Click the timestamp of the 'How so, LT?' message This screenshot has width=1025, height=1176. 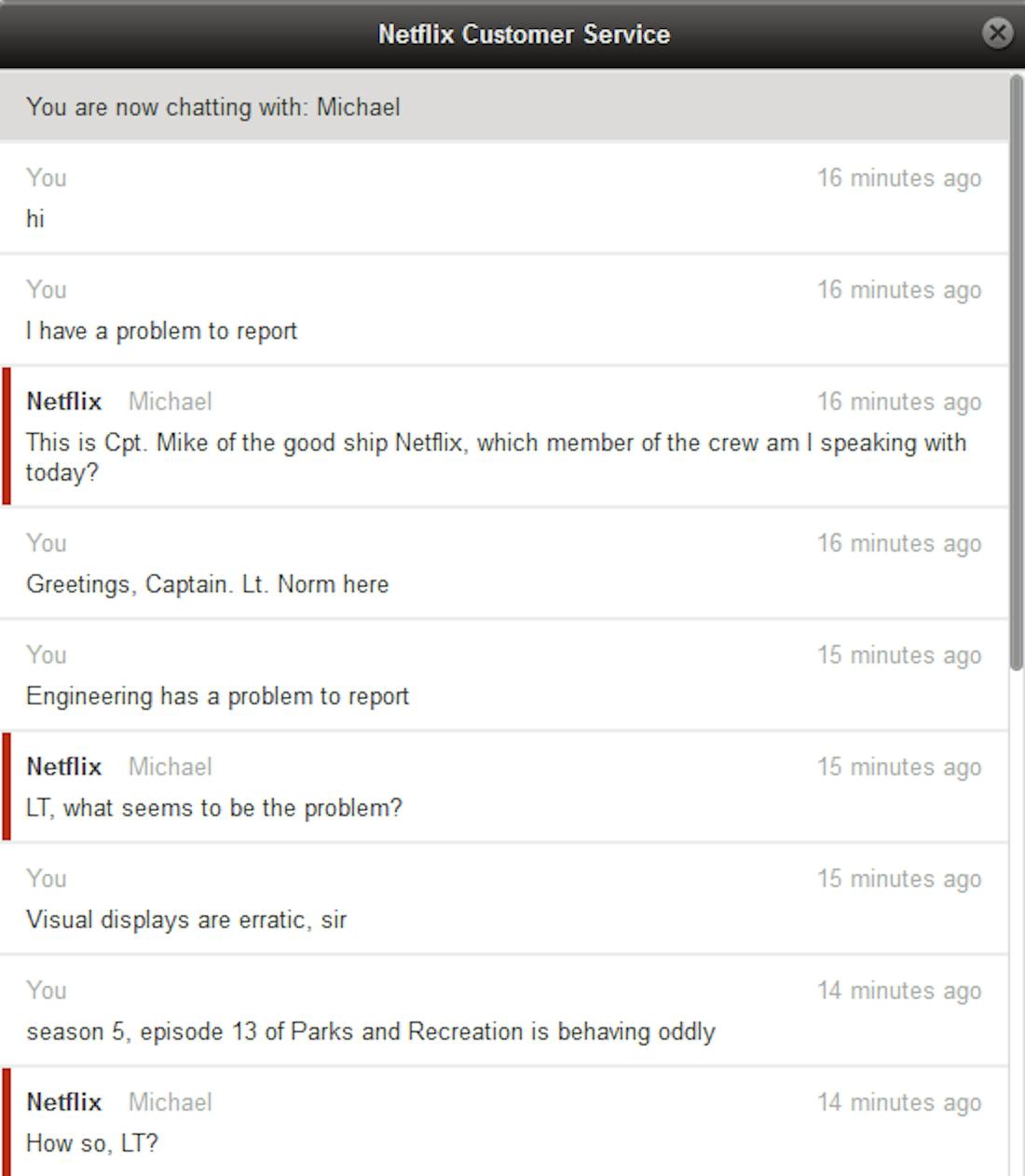[x=899, y=1102]
